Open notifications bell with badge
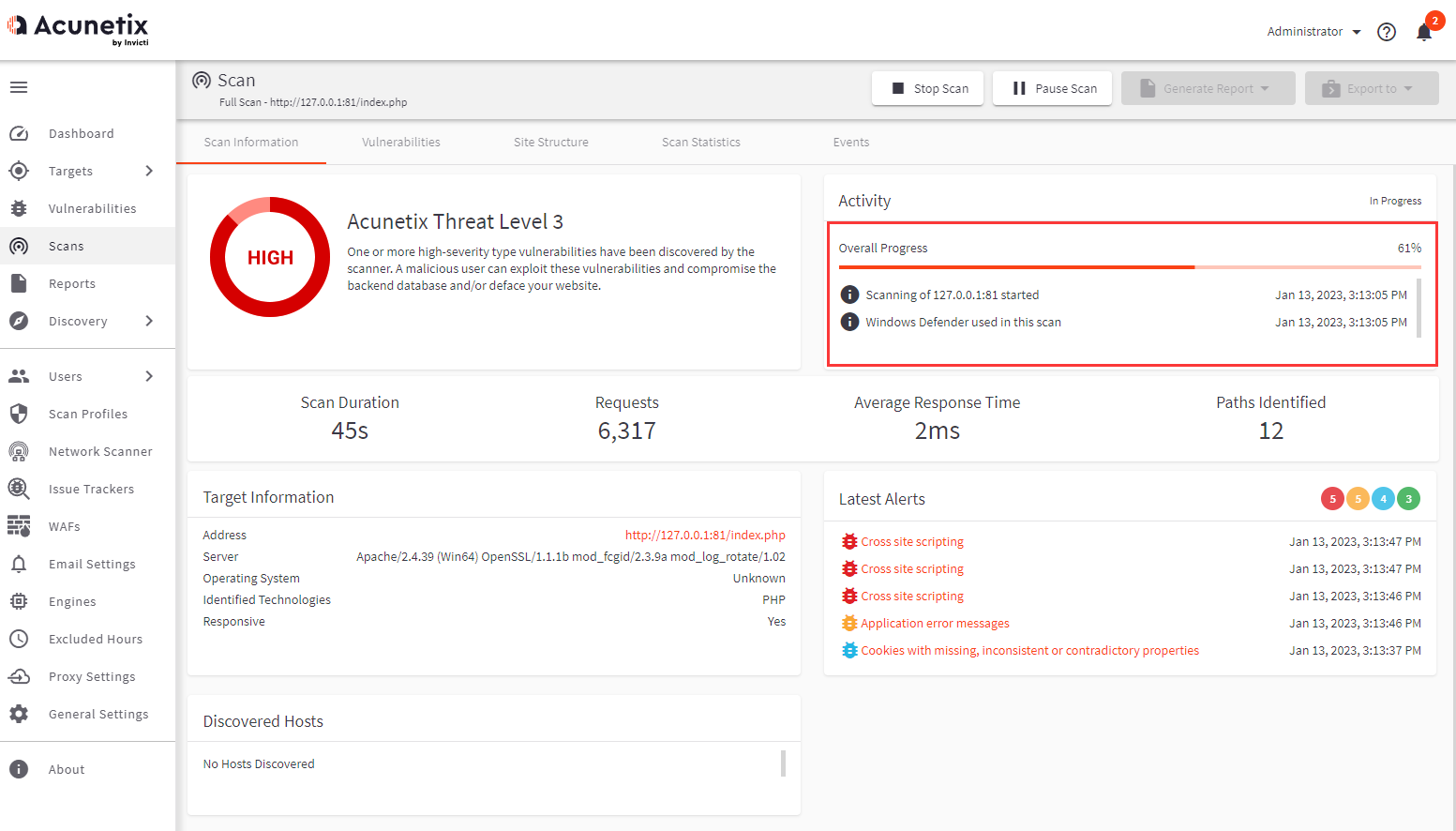This screenshot has width=1456, height=831. coord(1424,32)
